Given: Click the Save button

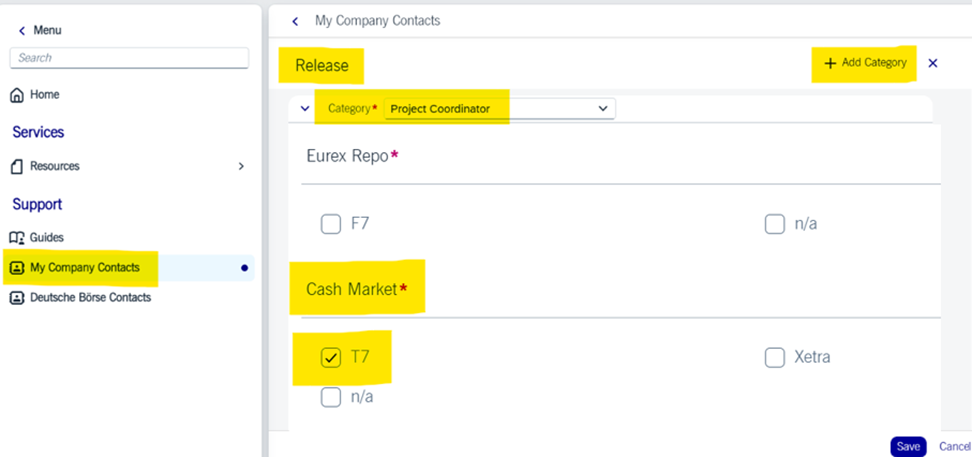Looking at the screenshot, I should (x=908, y=446).
